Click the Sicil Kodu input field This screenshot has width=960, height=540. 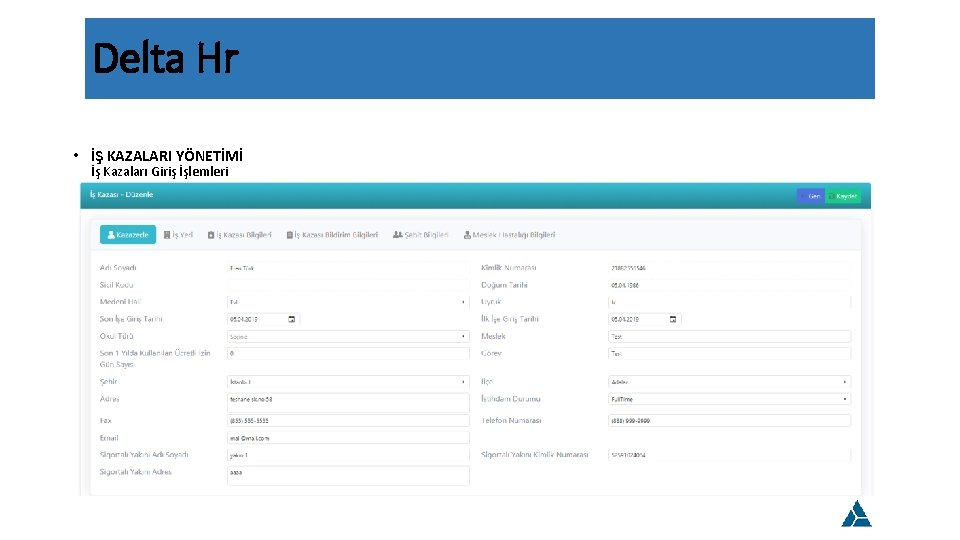tap(348, 285)
